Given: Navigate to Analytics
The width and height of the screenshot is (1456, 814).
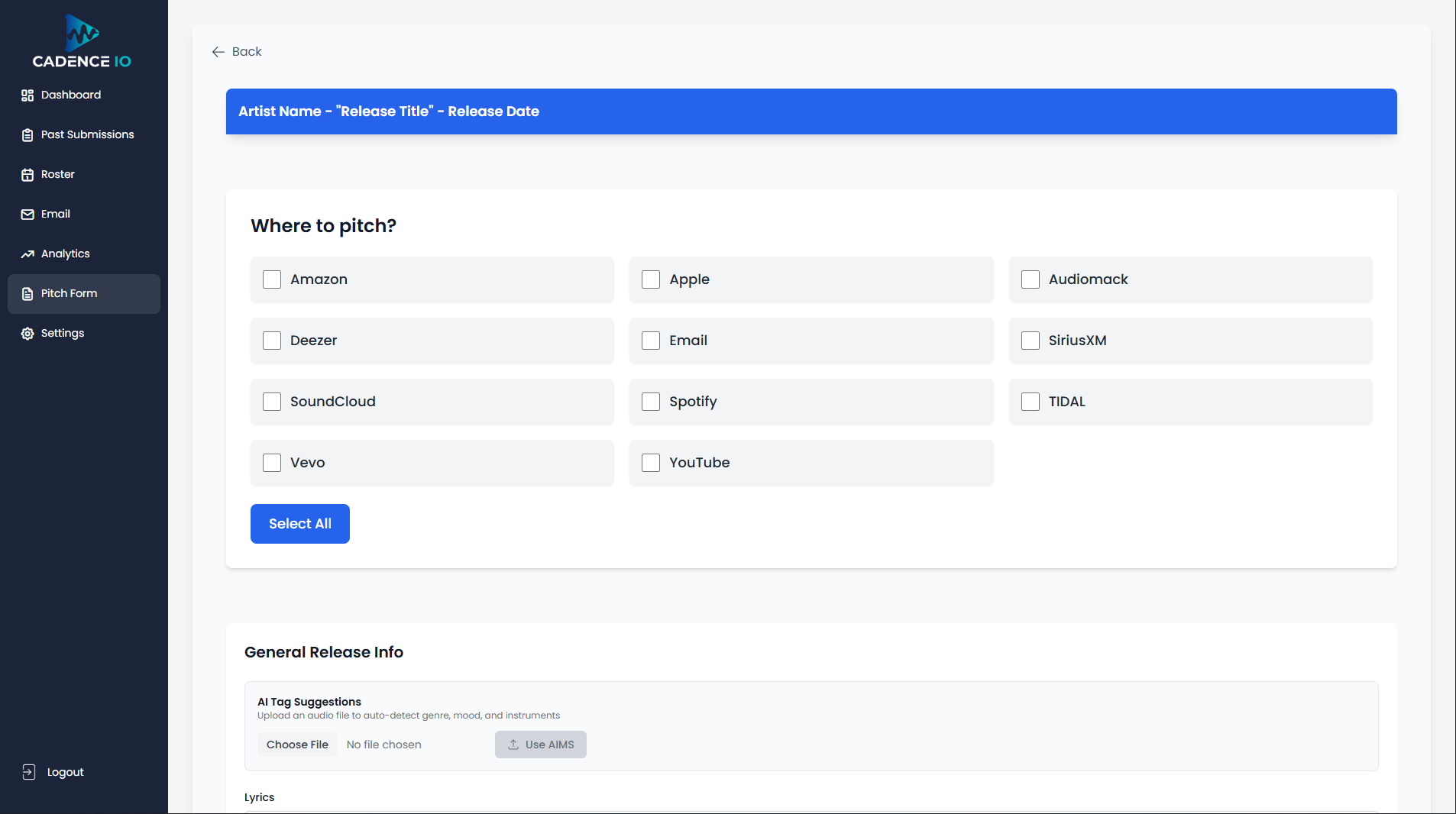Looking at the screenshot, I should click(x=84, y=254).
